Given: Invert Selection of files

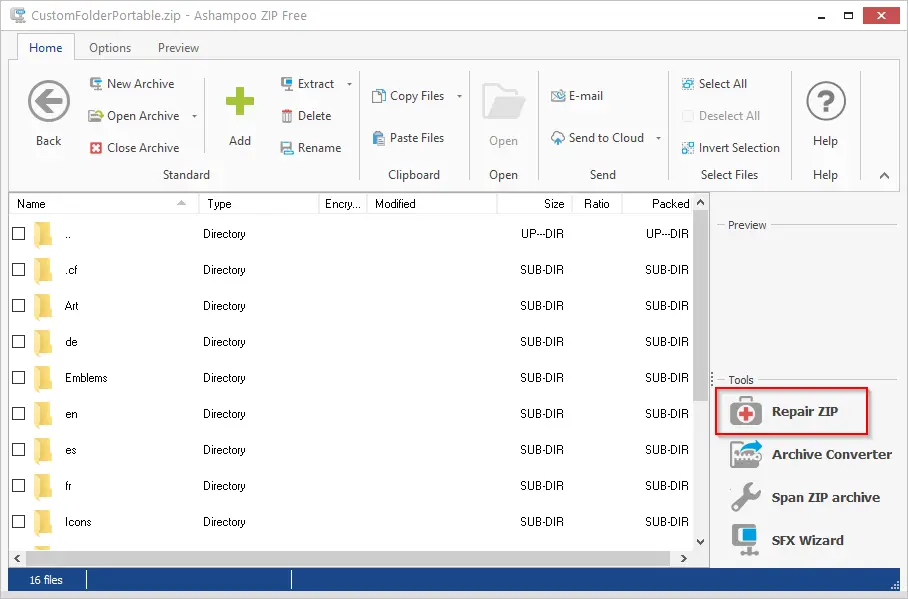Looking at the screenshot, I should click(731, 148).
